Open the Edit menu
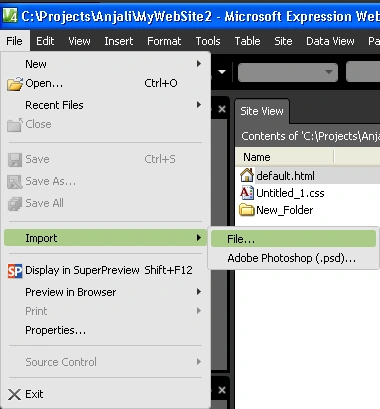This screenshot has height=409, width=380. click(x=45, y=41)
